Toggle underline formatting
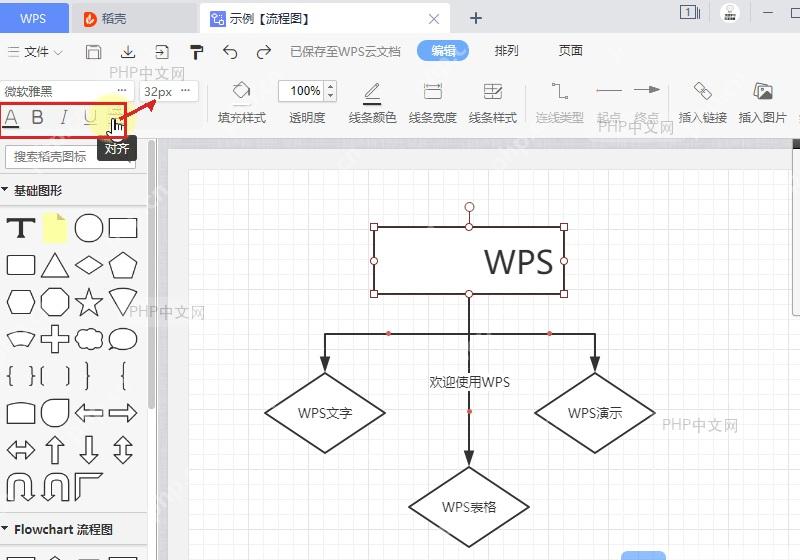 (90, 118)
